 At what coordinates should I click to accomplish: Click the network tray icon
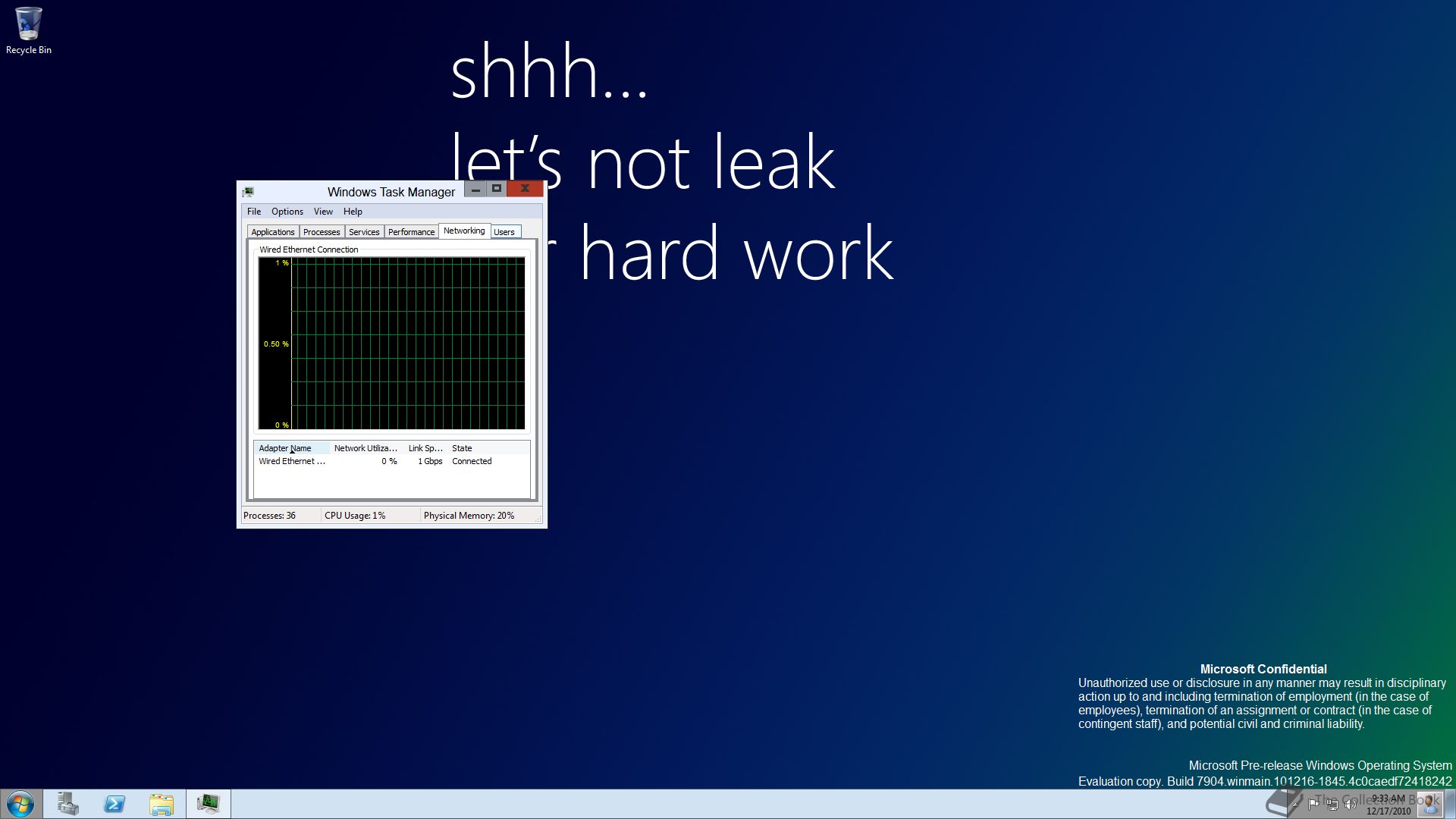(x=1332, y=805)
